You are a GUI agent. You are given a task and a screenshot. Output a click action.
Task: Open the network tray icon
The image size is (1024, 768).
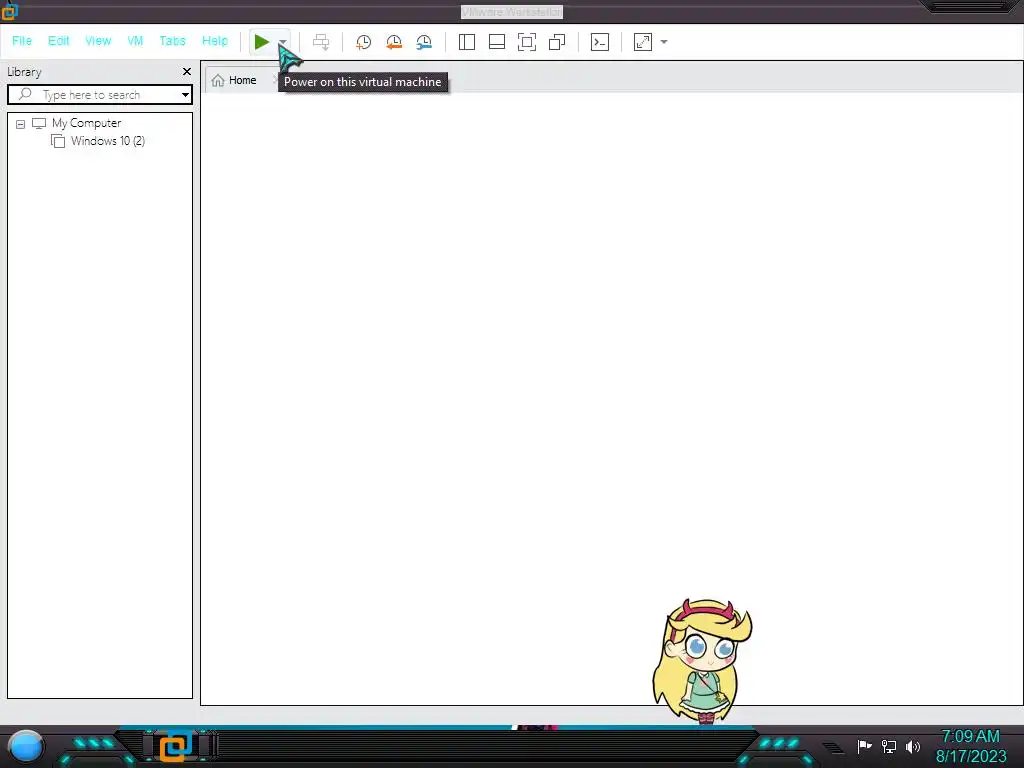(x=889, y=746)
